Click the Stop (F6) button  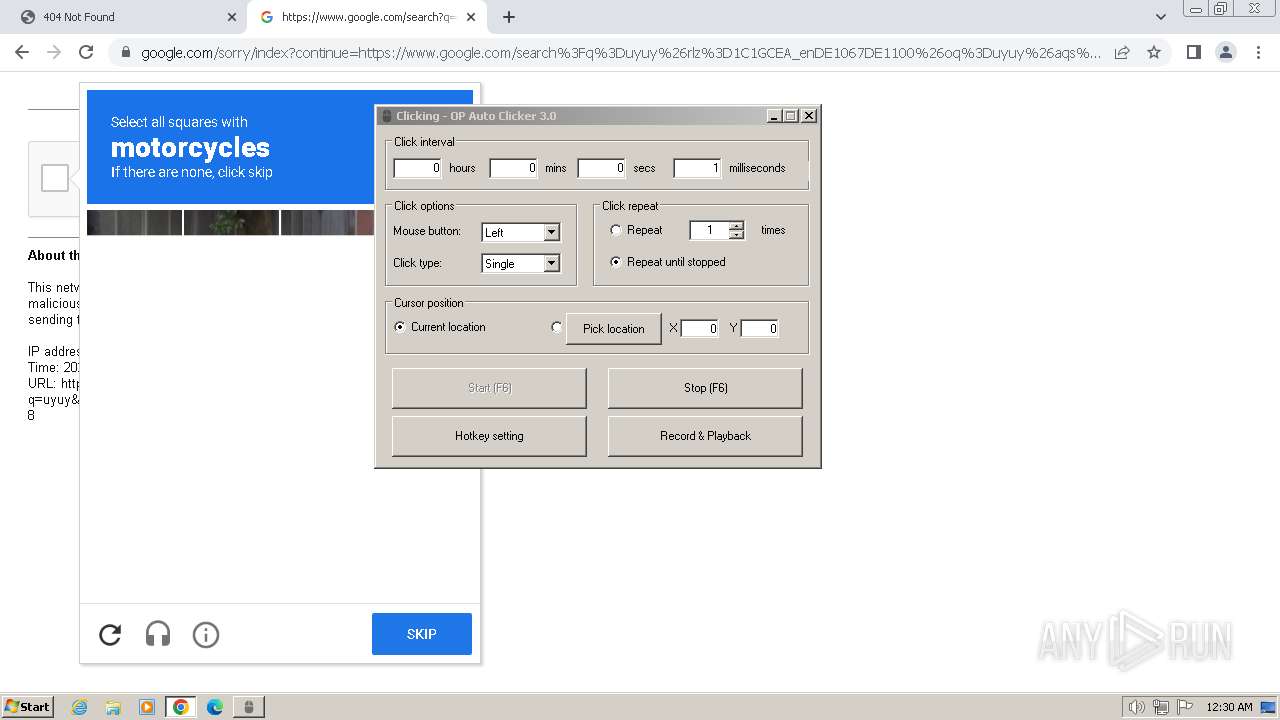click(705, 388)
